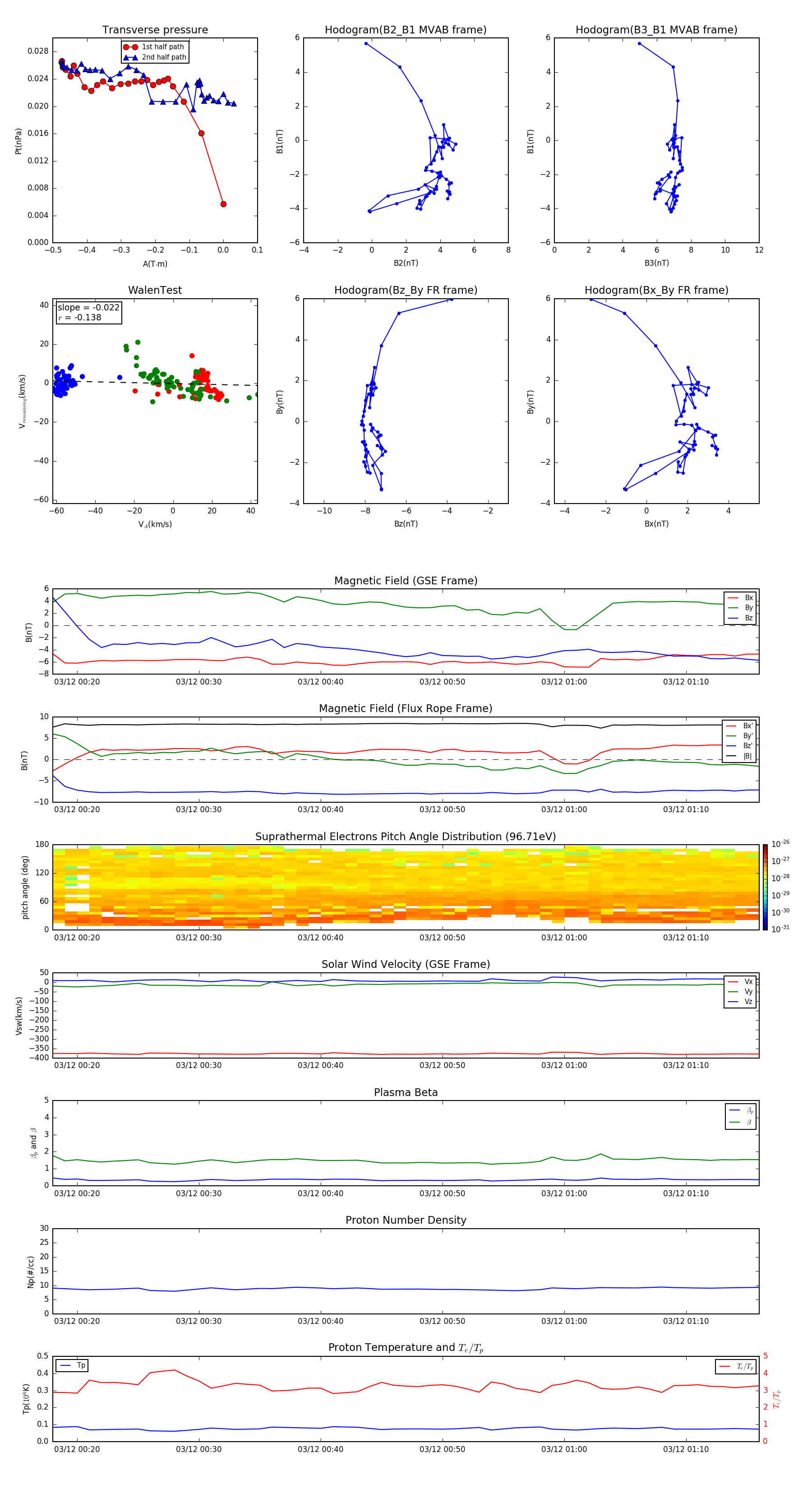The height and width of the screenshot is (1489, 812).
Task: Click the 'Proton Temperature and Te/Tp' title
Action: click(406, 1348)
